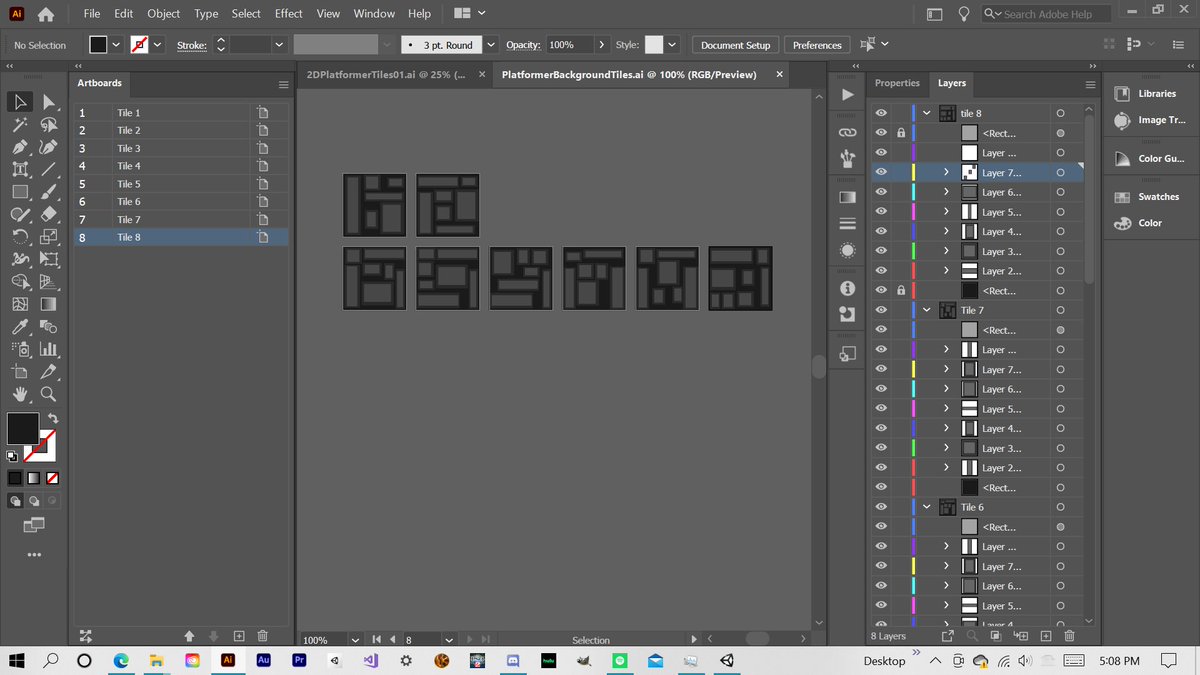Click the Search Adobe Help field
The image size is (1200, 675).
click(x=1046, y=14)
